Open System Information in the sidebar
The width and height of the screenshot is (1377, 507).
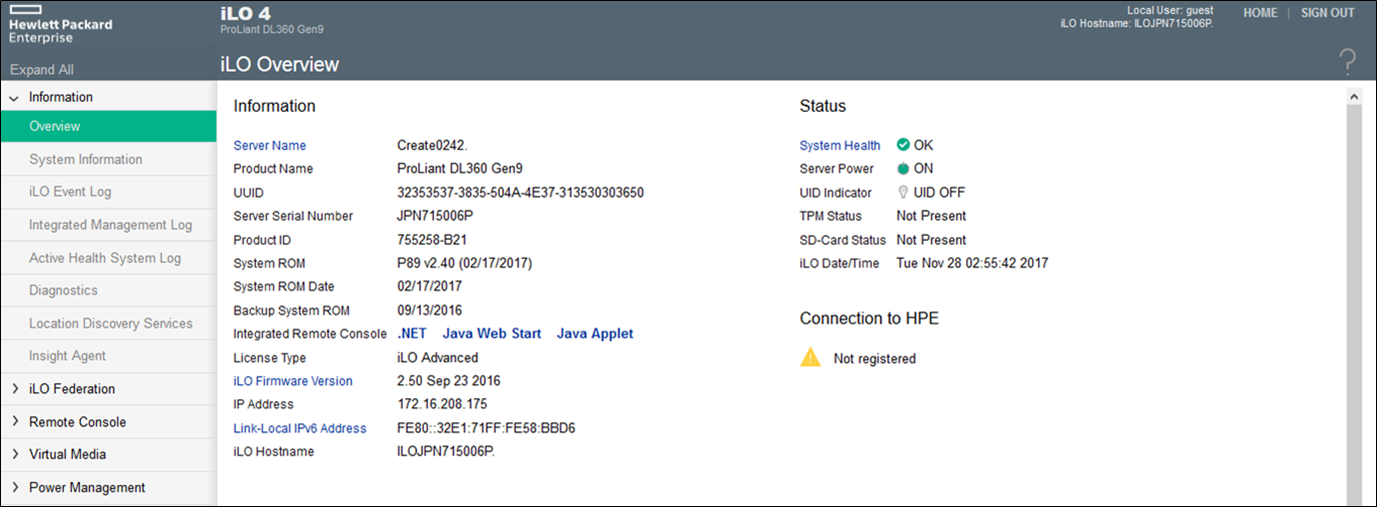[86, 160]
